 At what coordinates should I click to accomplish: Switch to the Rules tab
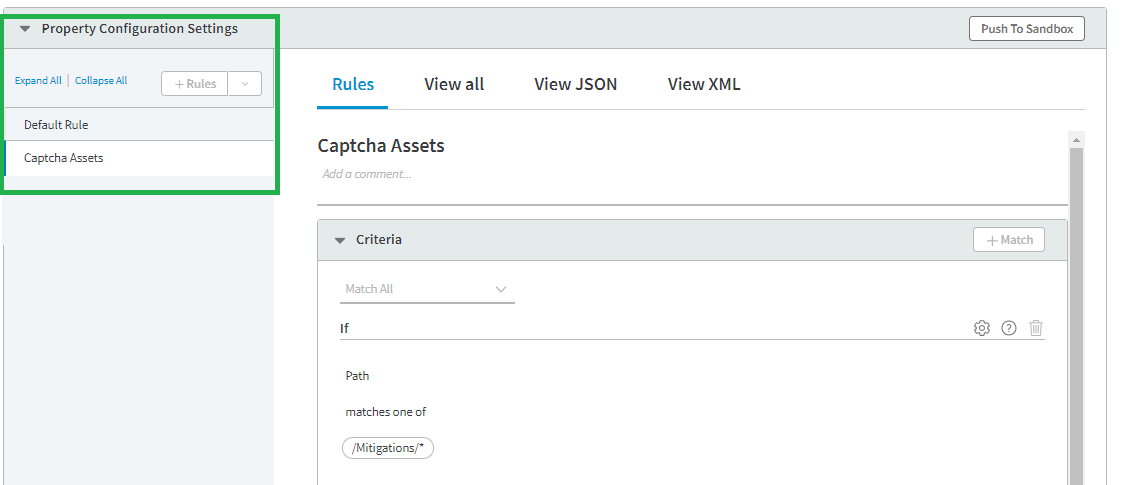353,84
